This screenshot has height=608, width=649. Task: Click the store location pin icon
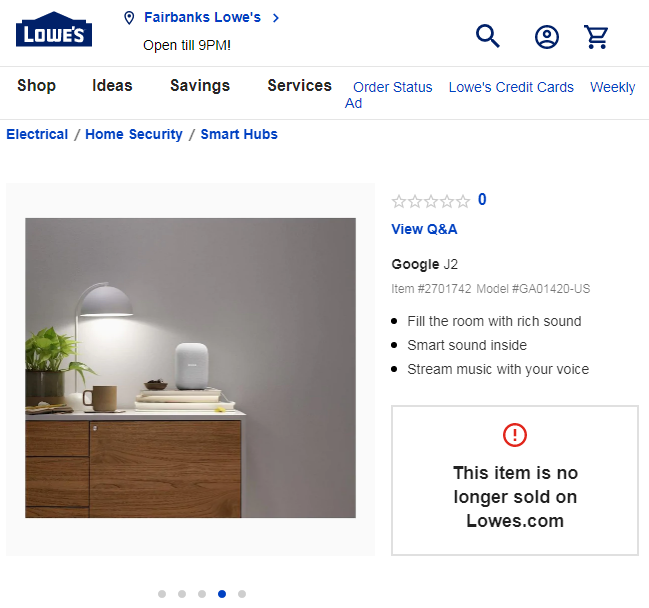tap(129, 18)
